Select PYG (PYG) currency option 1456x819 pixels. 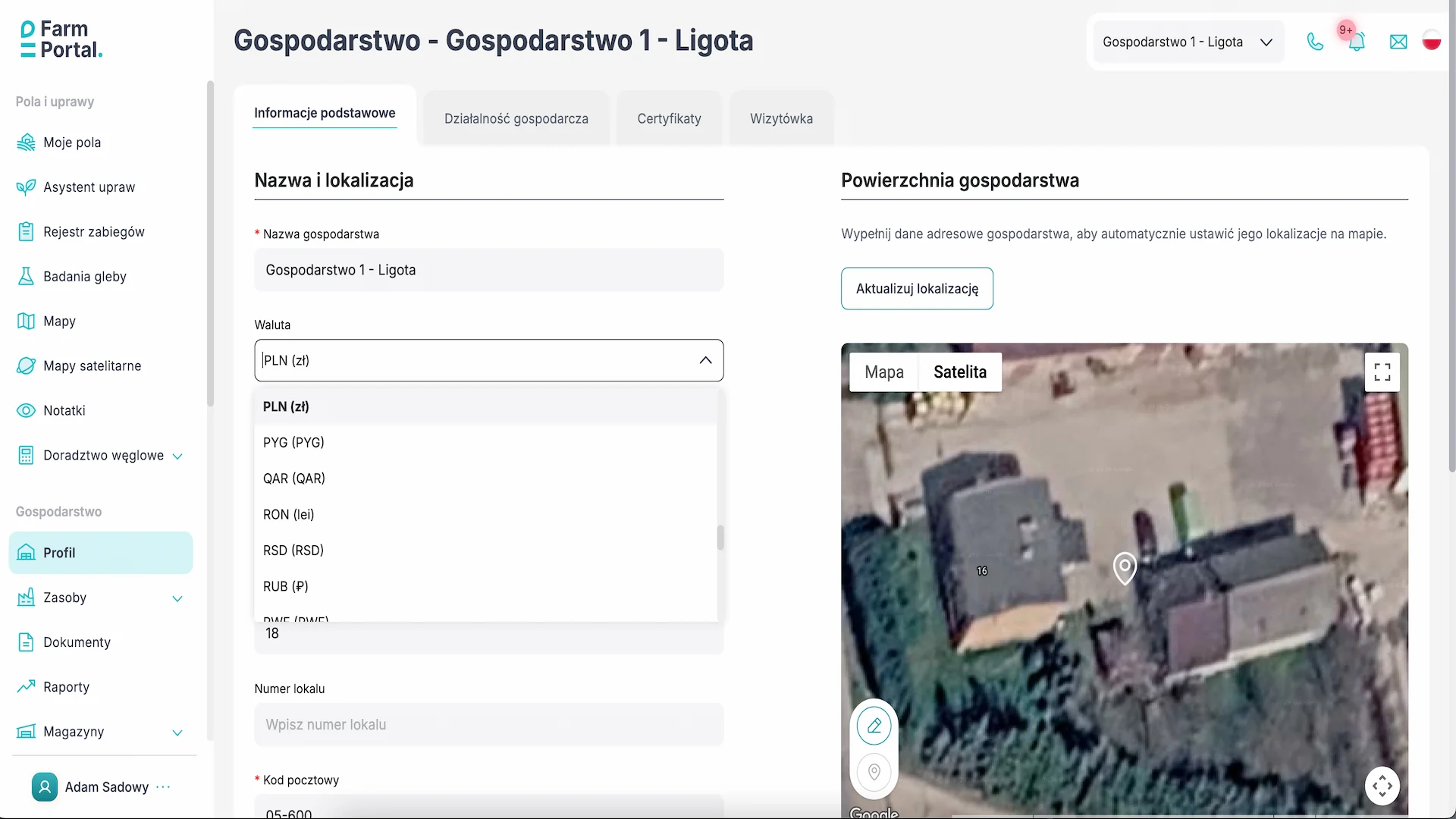pos(485,443)
